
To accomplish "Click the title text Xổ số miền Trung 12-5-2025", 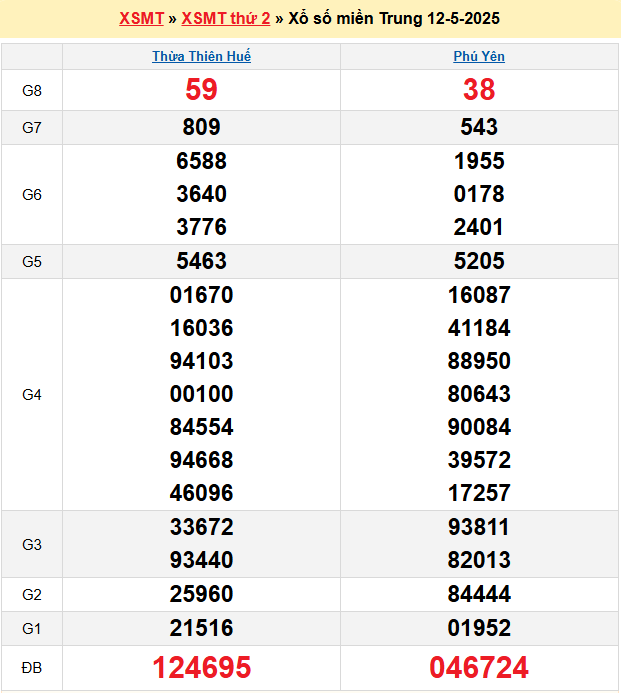I will pos(394,18).
